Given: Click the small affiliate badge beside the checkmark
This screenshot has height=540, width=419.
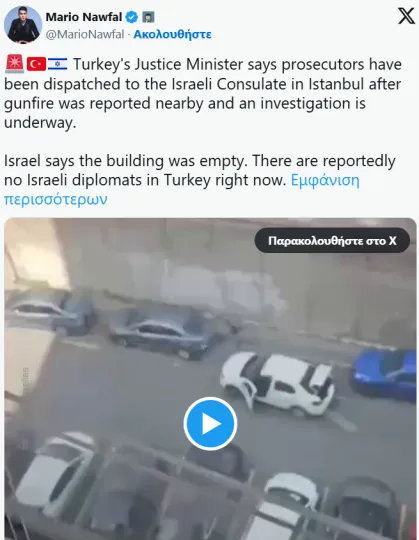Looking at the screenshot, I should tap(148, 17).
